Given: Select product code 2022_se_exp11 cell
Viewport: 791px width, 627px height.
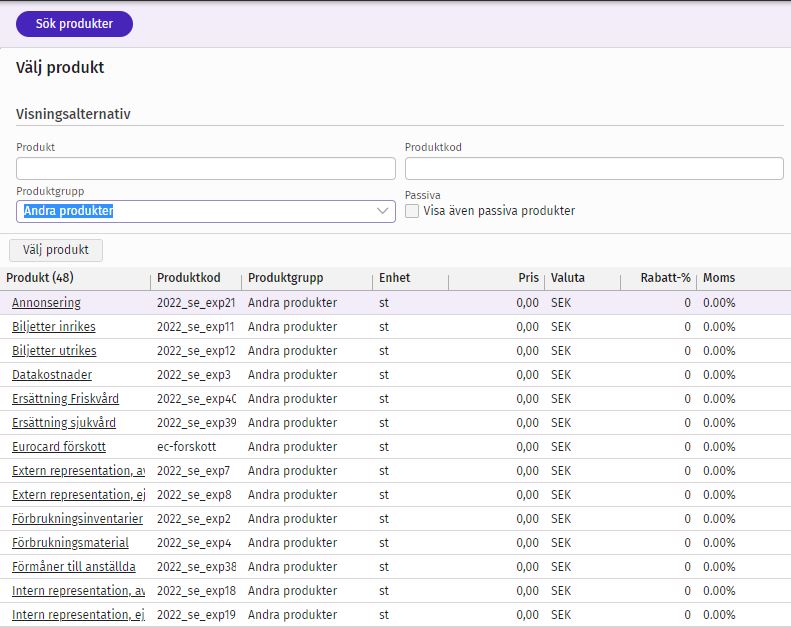Looking at the screenshot, I should click(x=196, y=327).
